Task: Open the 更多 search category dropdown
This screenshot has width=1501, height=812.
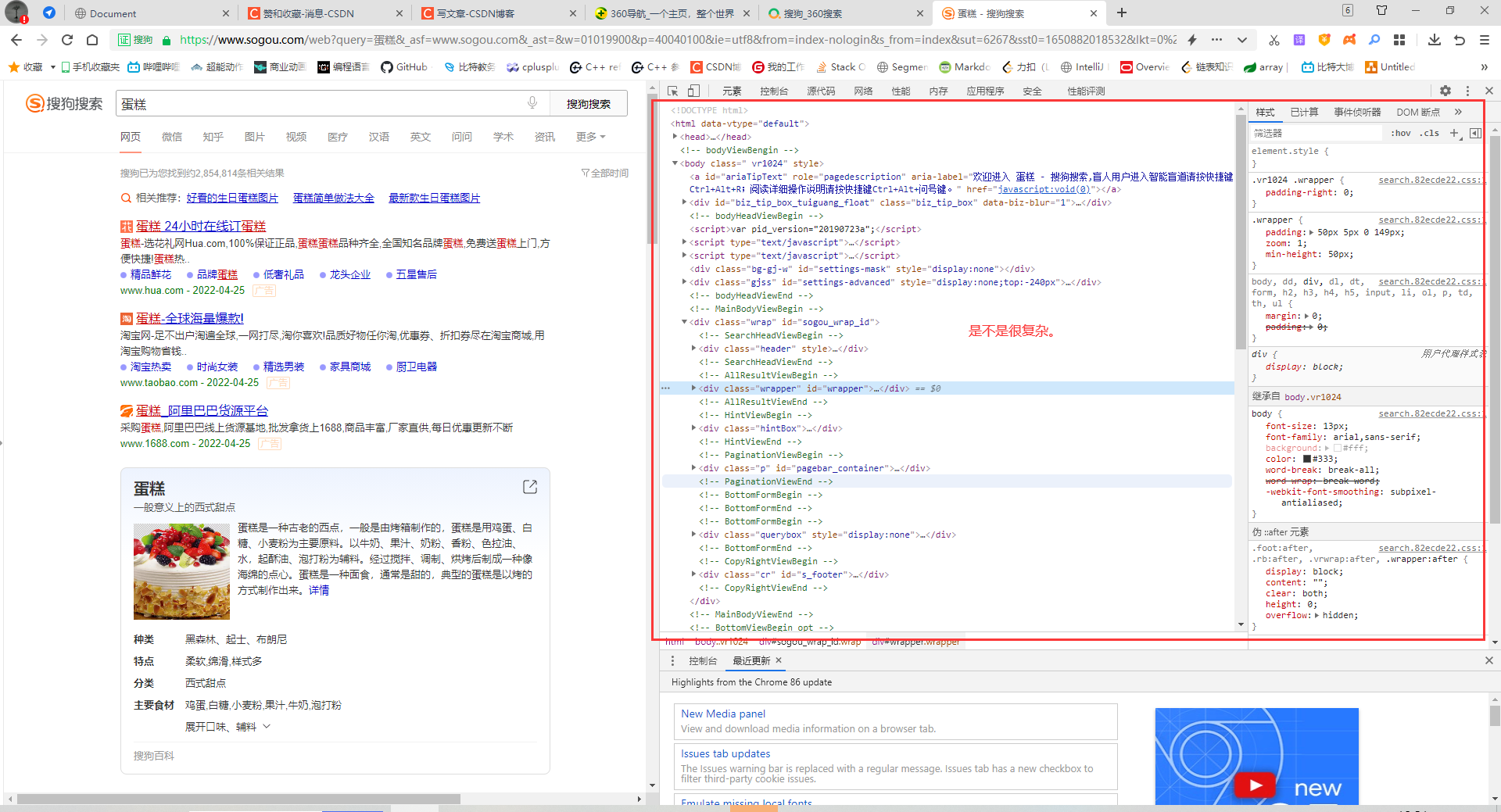Action: (591, 137)
